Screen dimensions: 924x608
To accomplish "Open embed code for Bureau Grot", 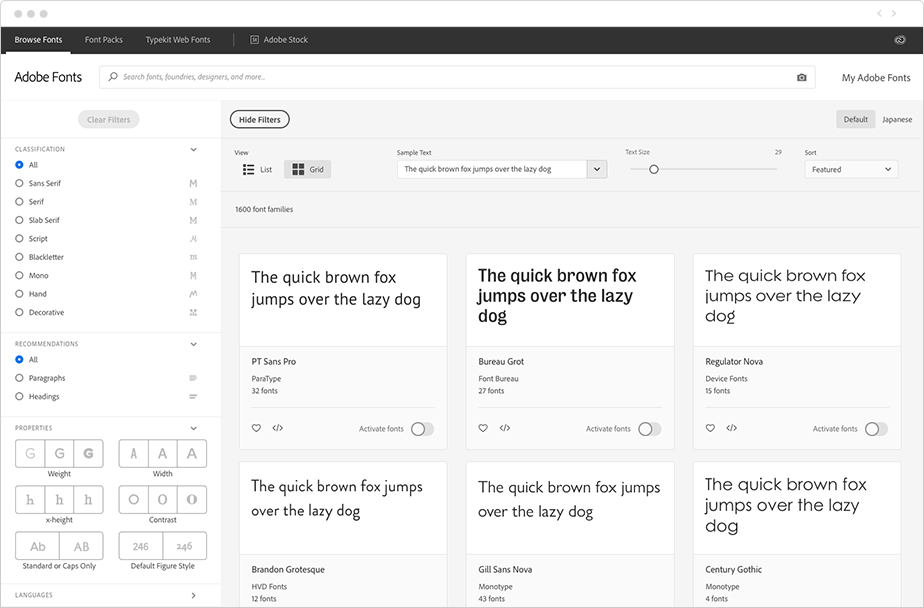I will click(x=504, y=428).
